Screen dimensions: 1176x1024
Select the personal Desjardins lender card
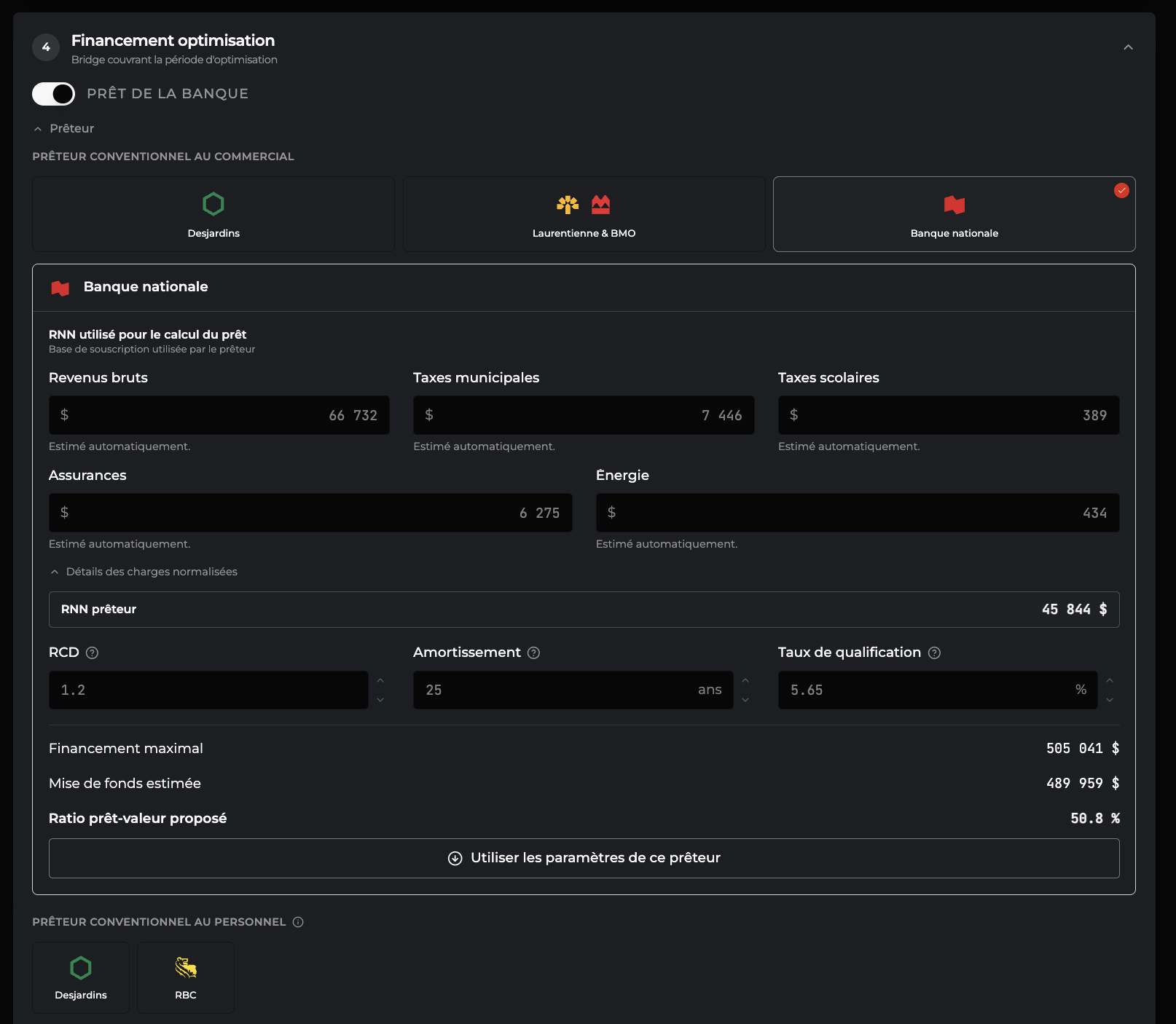click(81, 977)
